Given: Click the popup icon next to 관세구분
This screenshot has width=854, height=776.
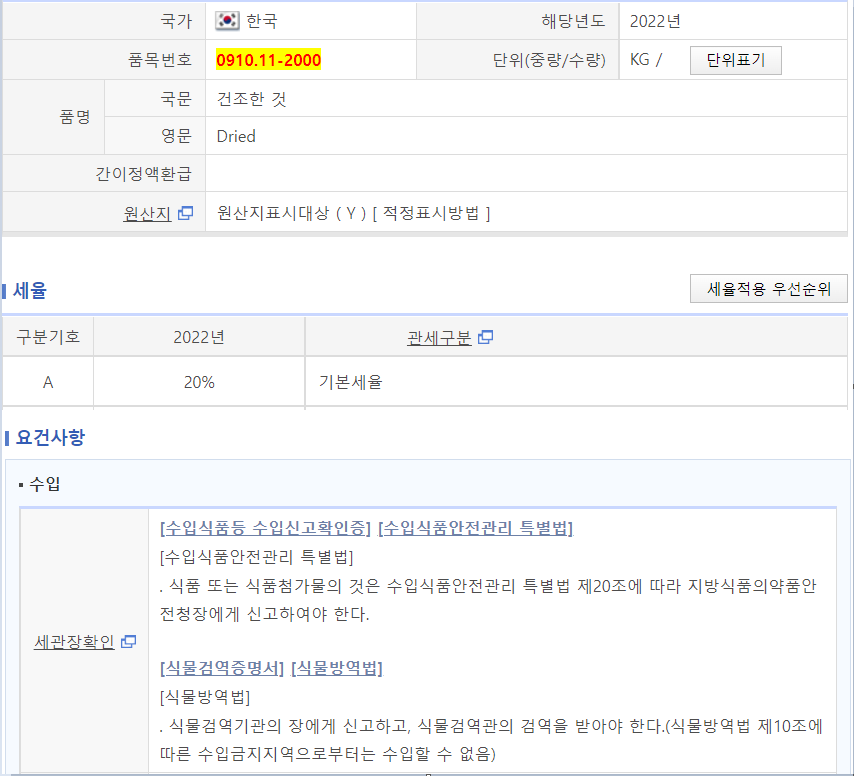Looking at the screenshot, I should click(x=486, y=338).
